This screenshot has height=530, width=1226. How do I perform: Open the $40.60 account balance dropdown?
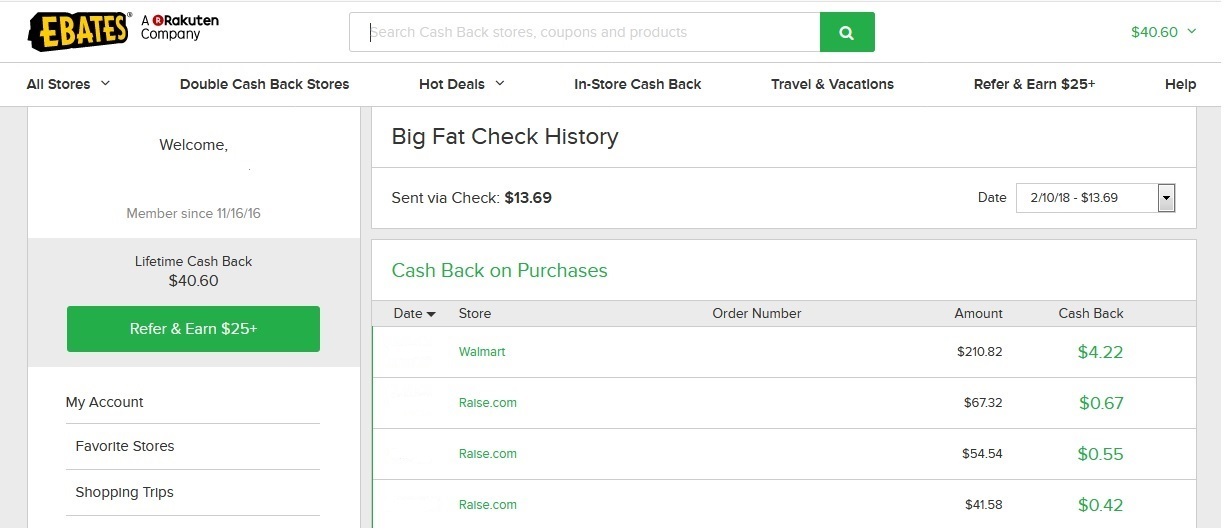tap(1164, 32)
